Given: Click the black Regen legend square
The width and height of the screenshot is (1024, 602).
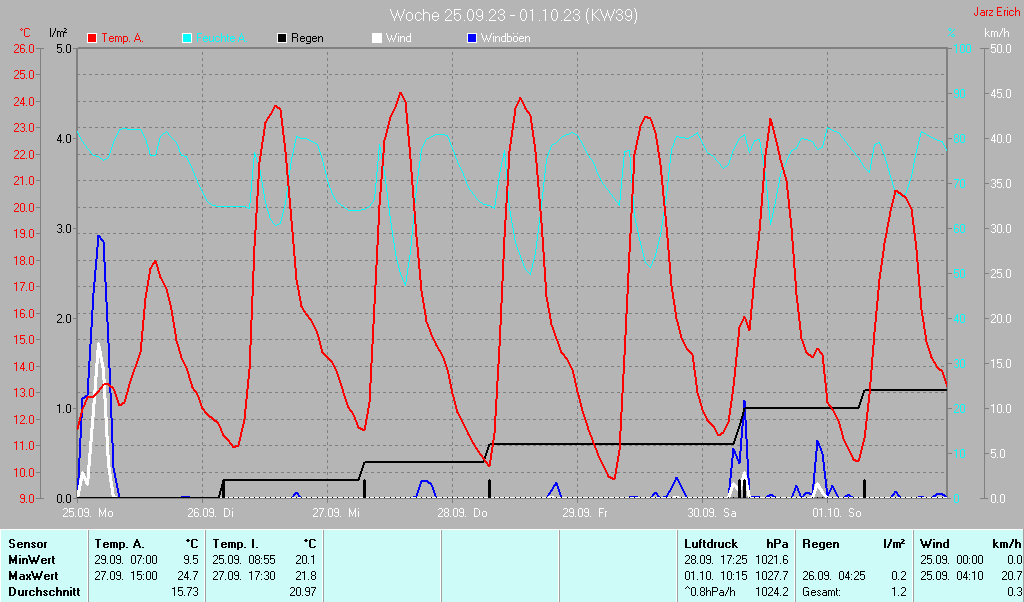Looking at the screenshot, I should [x=282, y=38].
